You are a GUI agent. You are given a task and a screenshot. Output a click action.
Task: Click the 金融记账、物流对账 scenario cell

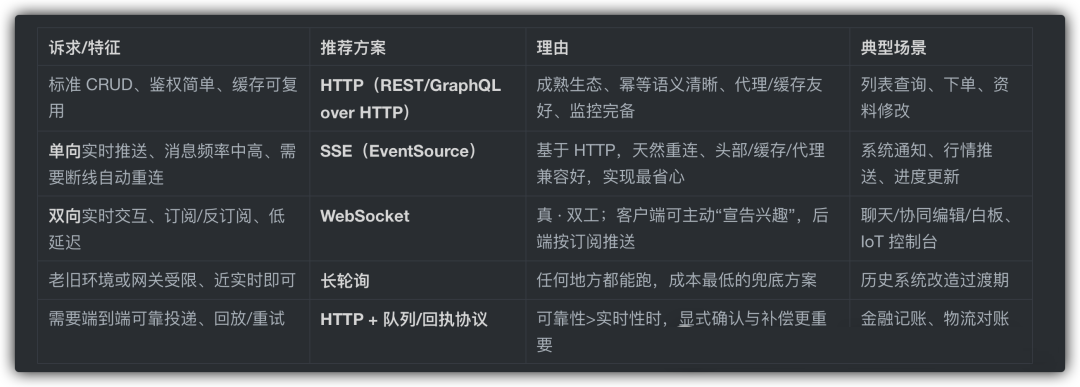tap(940, 331)
